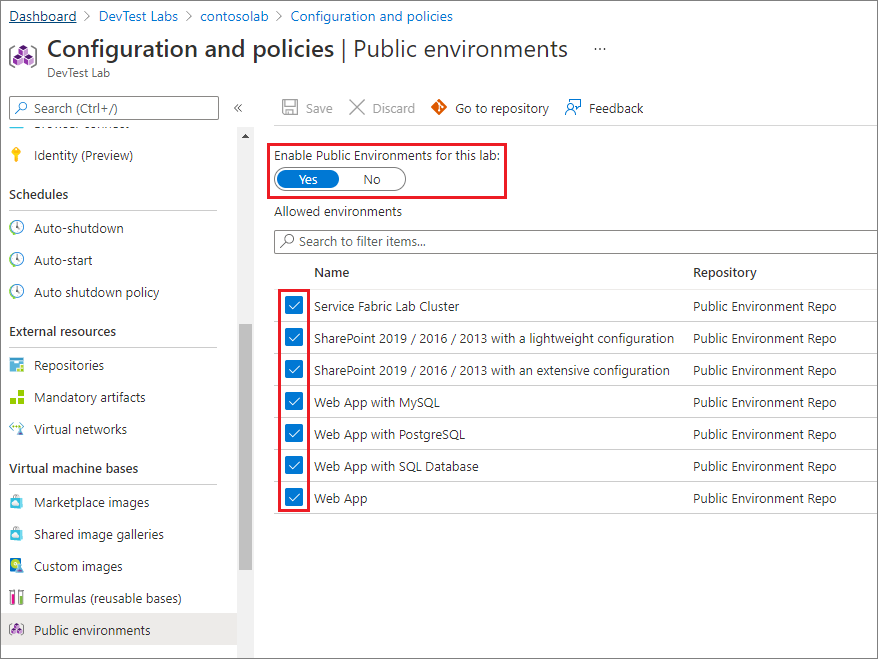Click the sidebar scrollbar thumb
This screenshot has width=878, height=659.
coord(245,447)
